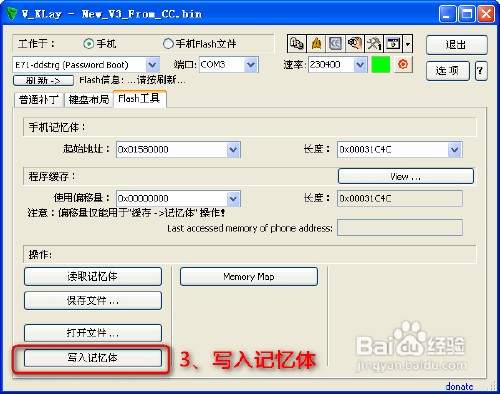Click the 刷新 -> refresh button
500x394 pixels.
pos(43,80)
